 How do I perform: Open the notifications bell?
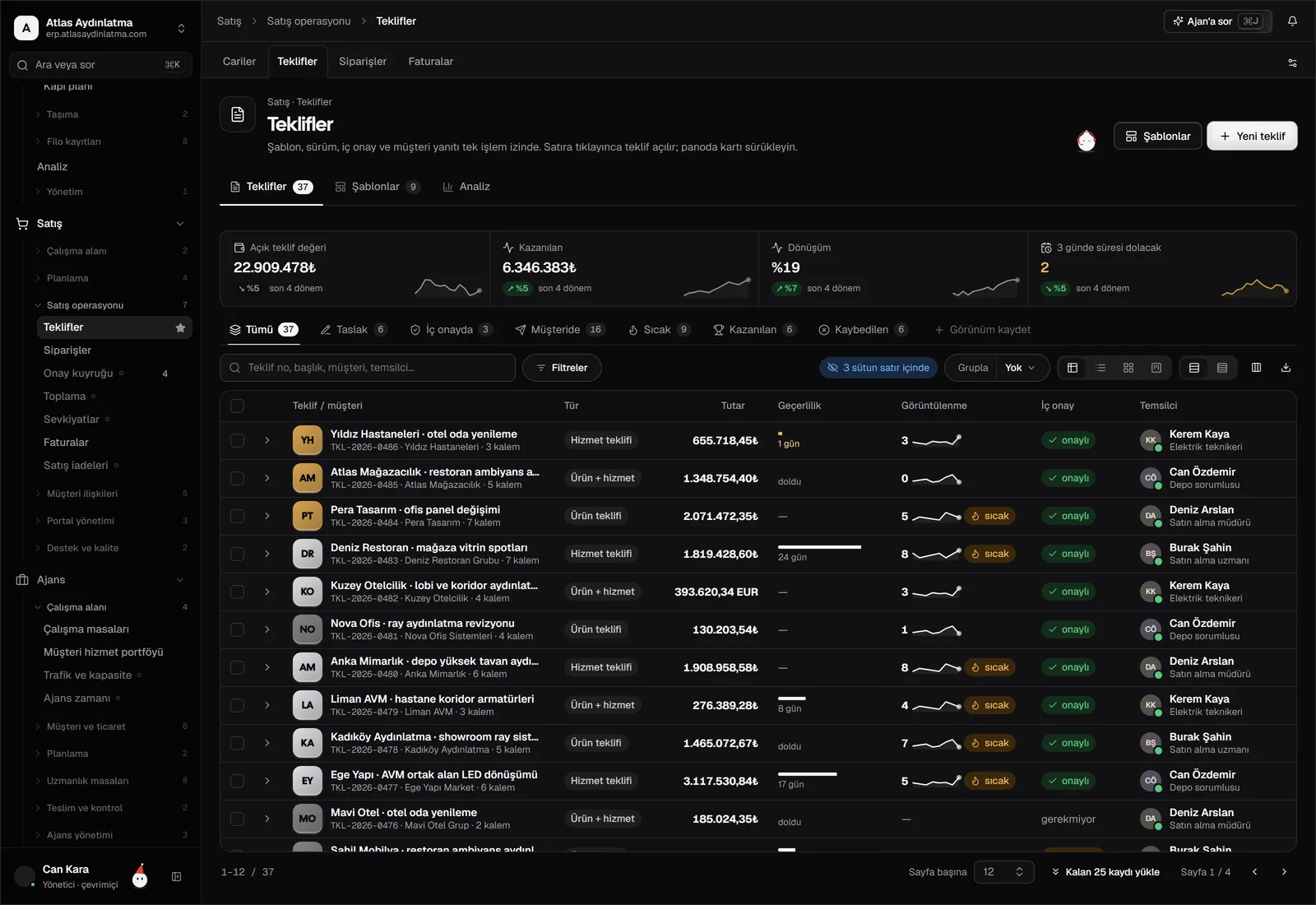(x=1292, y=21)
